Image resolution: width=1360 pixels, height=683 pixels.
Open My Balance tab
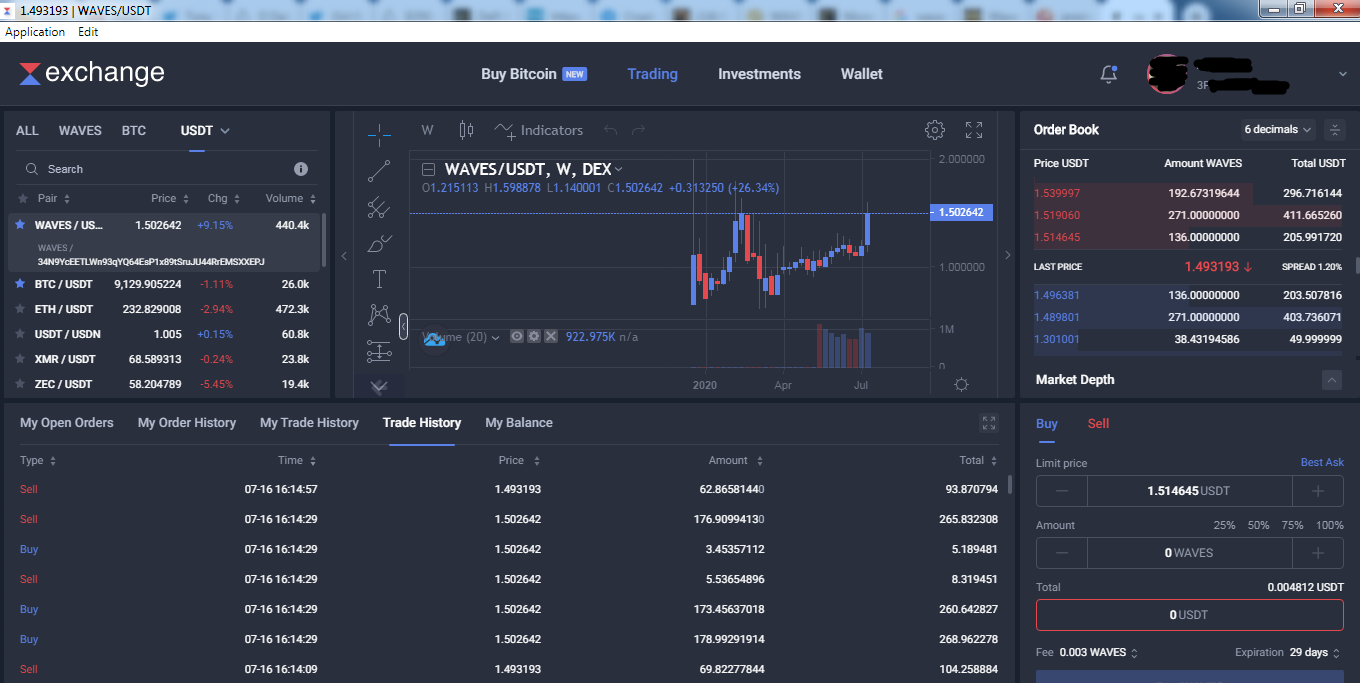click(x=519, y=423)
